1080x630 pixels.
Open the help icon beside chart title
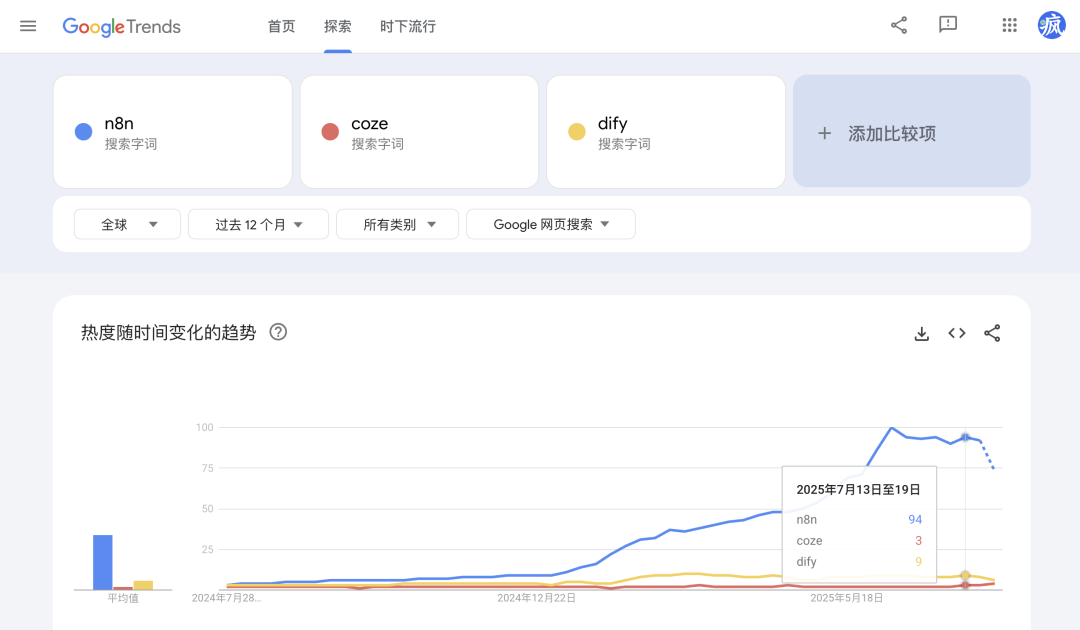pos(279,332)
